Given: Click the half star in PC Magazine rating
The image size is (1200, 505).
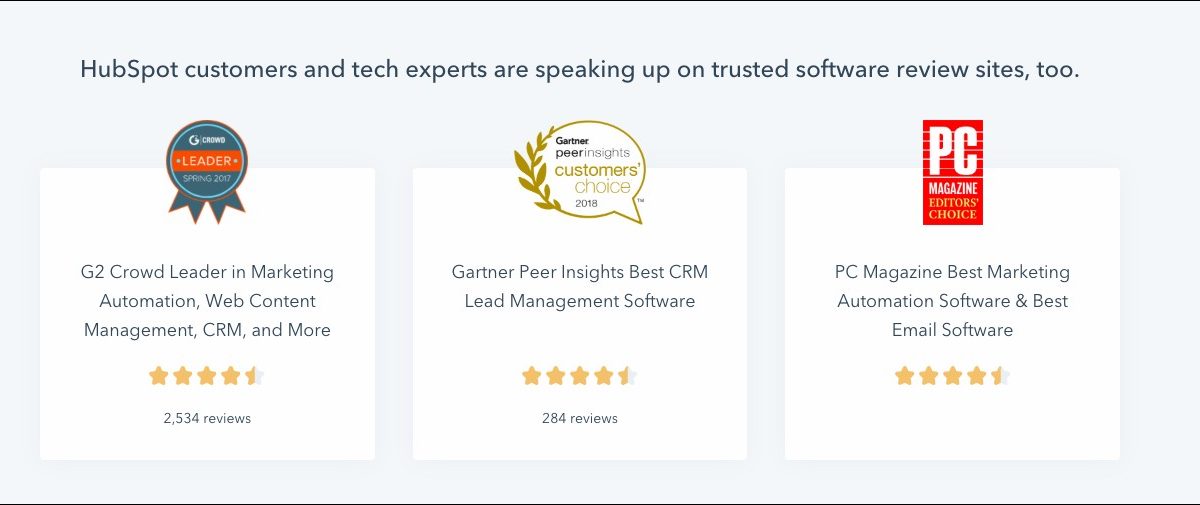Looking at the screenshot, I should point(1000,376).
